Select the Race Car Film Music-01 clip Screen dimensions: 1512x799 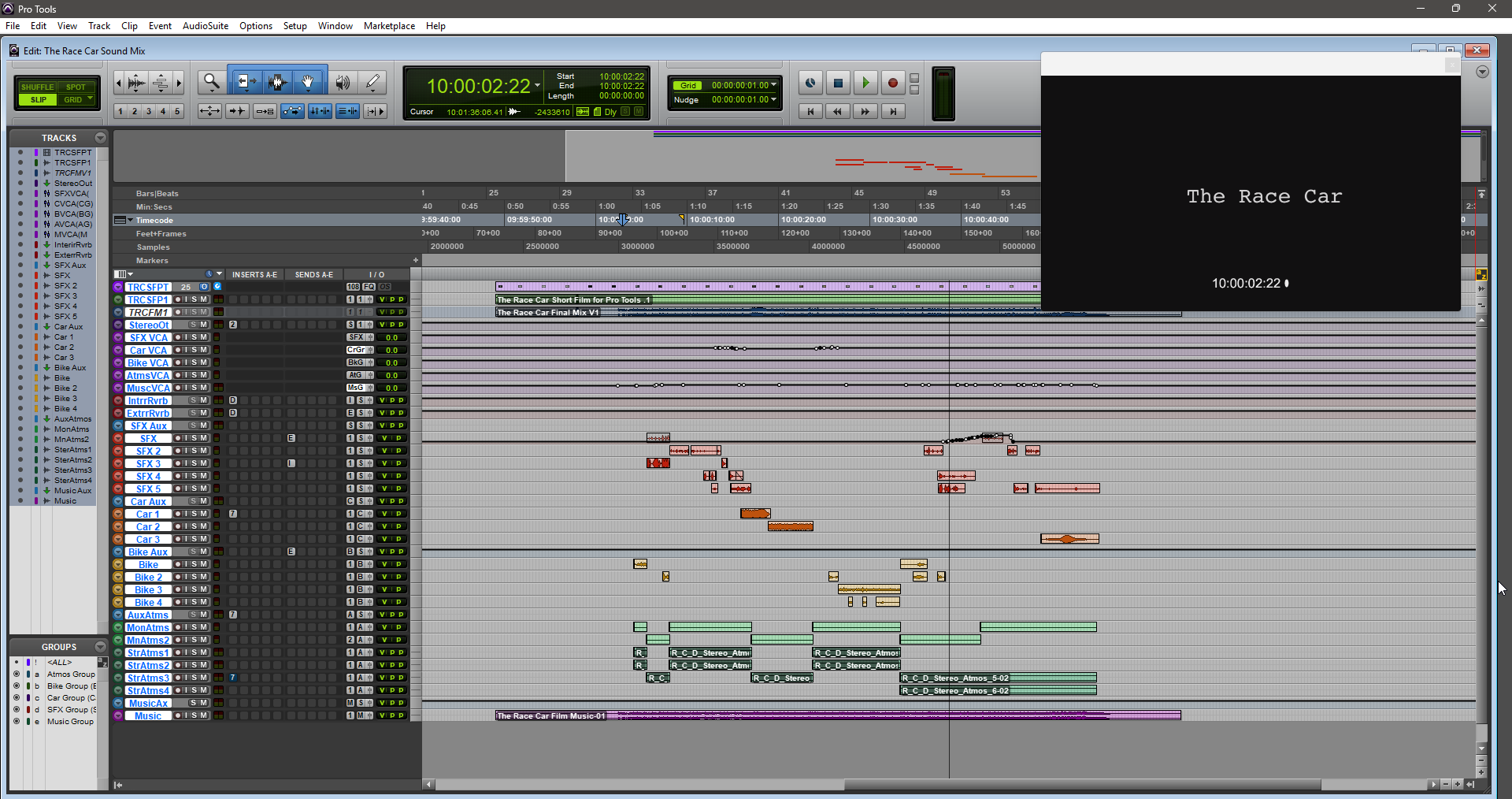(x=838, y=715)
